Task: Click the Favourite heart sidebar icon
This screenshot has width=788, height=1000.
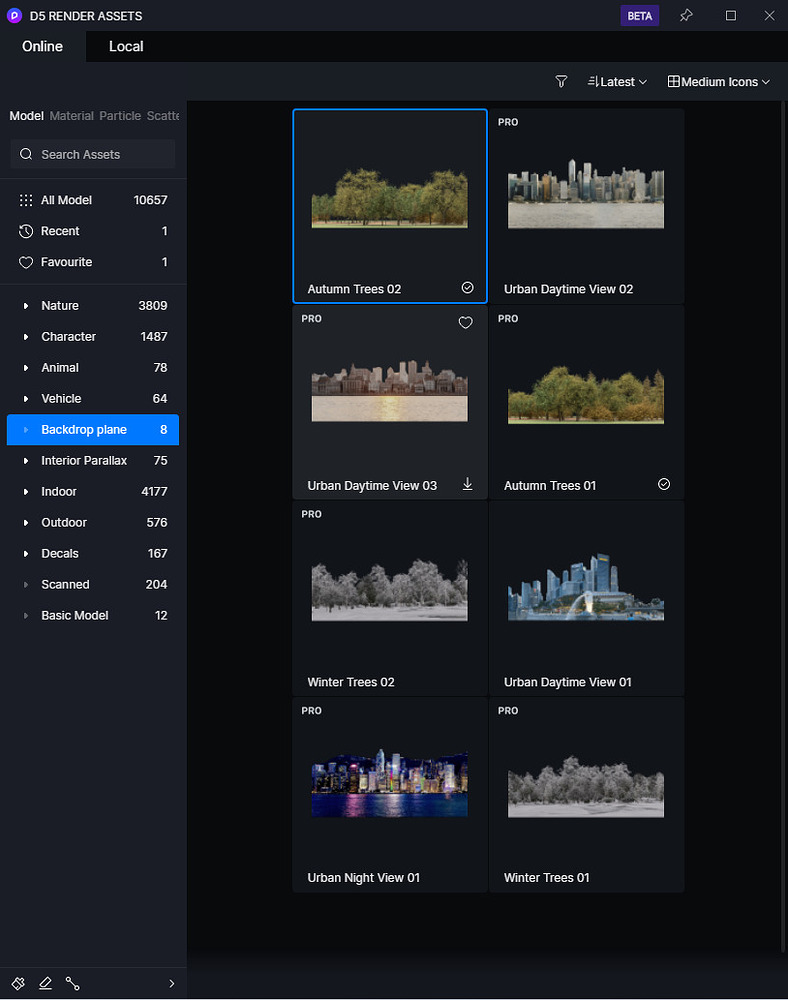Action: coord(26,262)
